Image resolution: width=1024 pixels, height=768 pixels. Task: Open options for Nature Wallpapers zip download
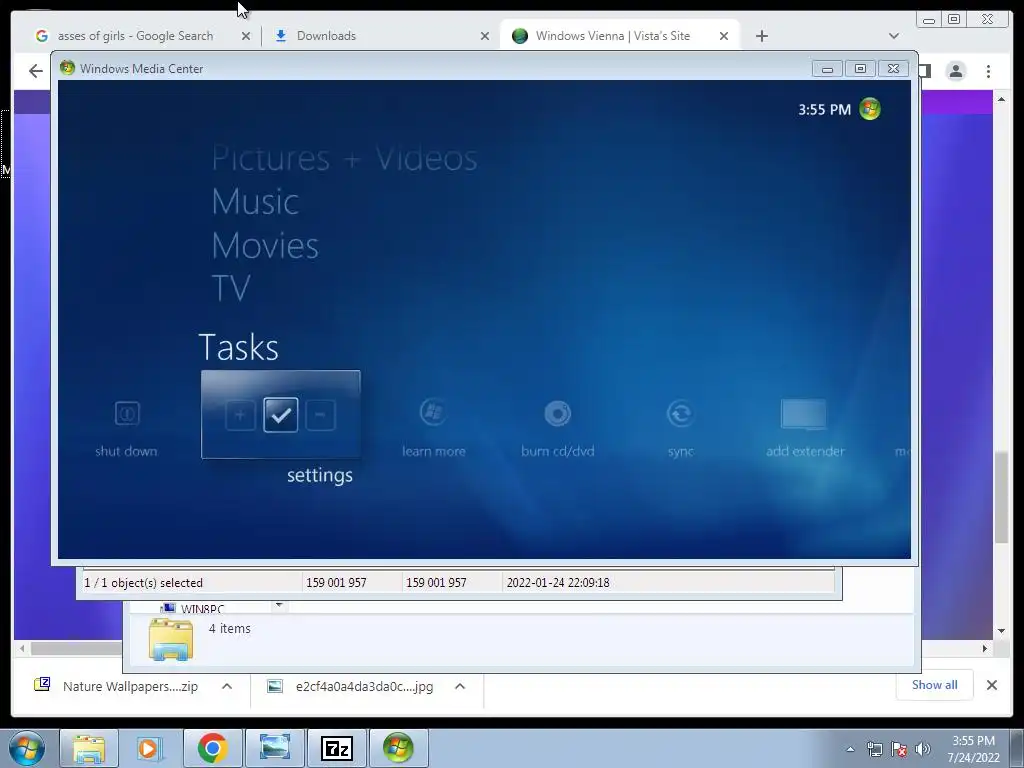(227, 686)
